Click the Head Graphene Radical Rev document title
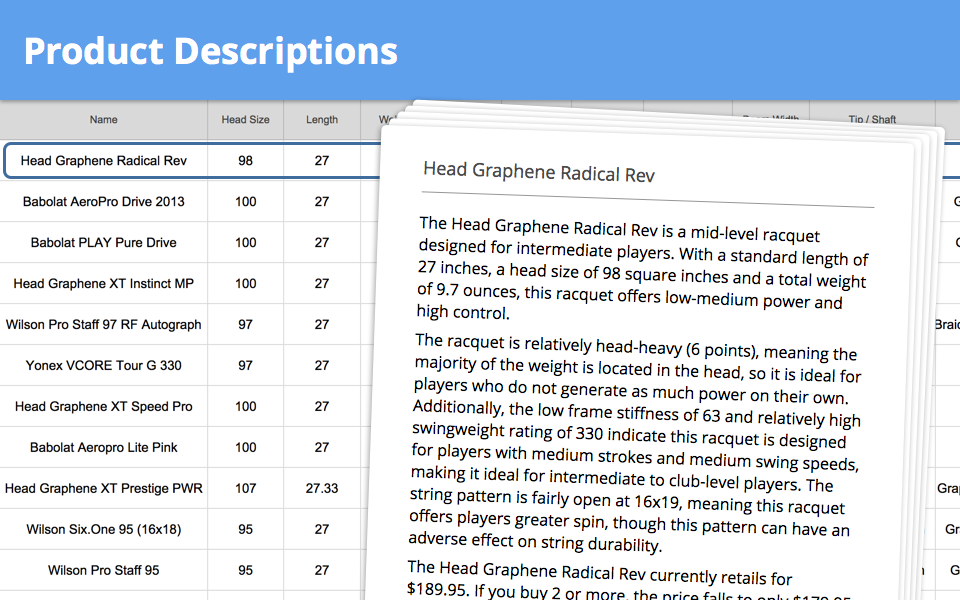The image size is (960, 600). click(x=539, y=172)
